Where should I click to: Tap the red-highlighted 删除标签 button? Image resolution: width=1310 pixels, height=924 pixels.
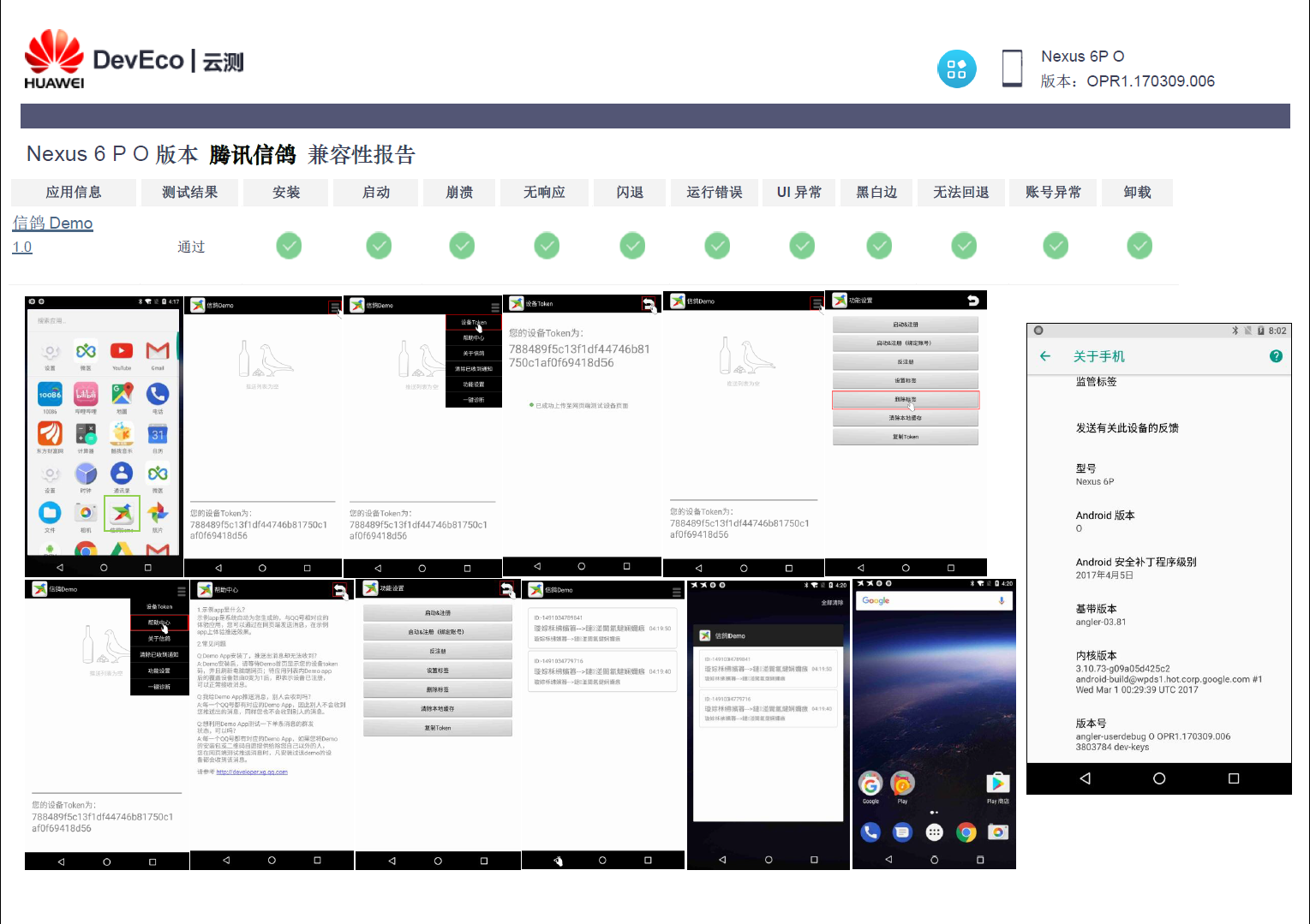(x=906, y=400)
